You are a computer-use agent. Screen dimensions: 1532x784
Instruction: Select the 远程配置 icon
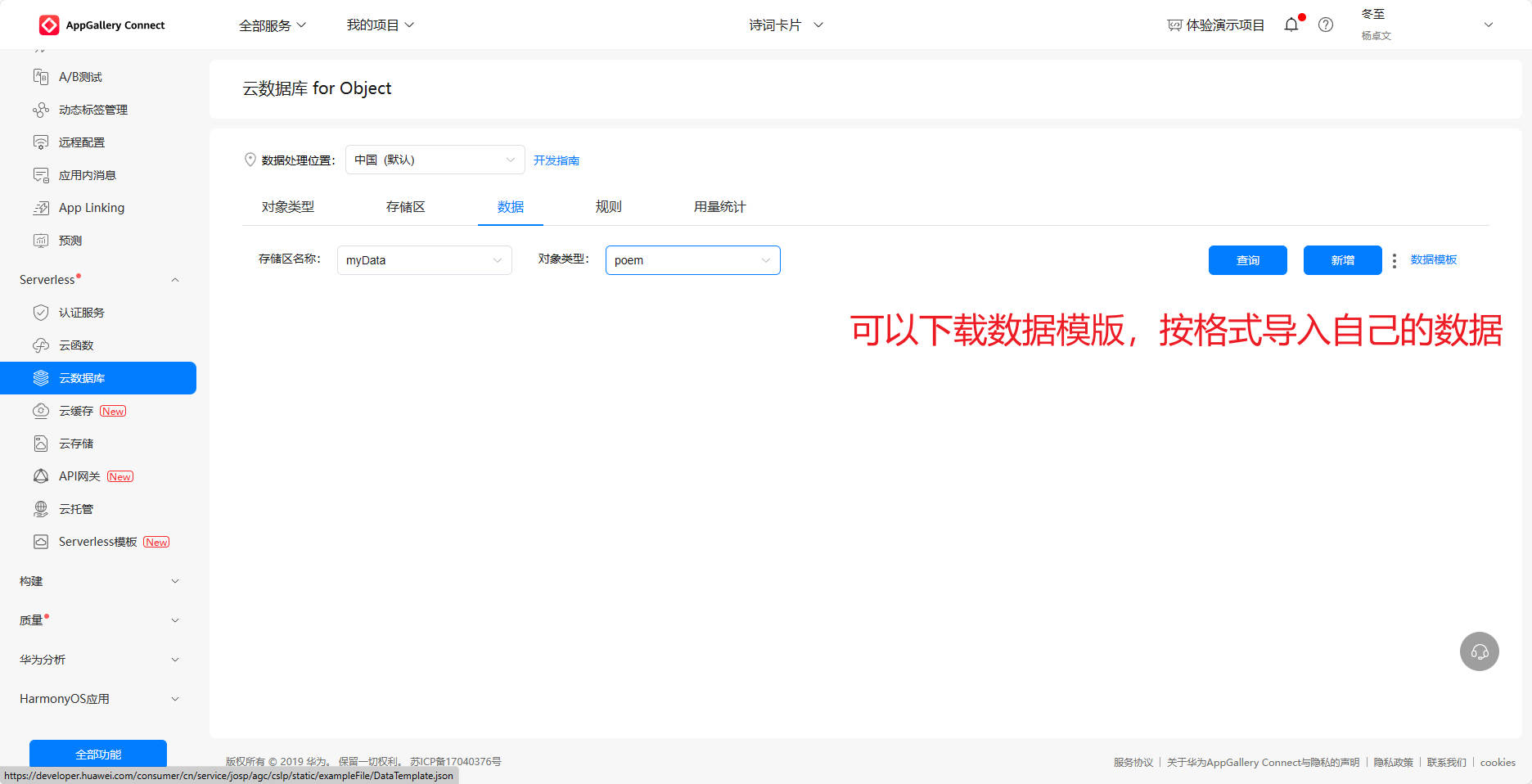coord(41,142)
